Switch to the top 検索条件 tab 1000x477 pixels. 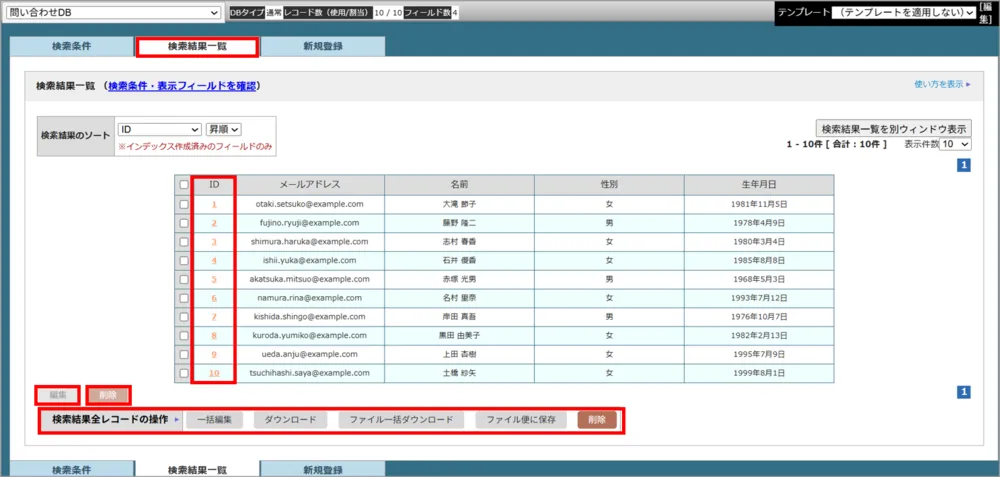coord(71,47)
